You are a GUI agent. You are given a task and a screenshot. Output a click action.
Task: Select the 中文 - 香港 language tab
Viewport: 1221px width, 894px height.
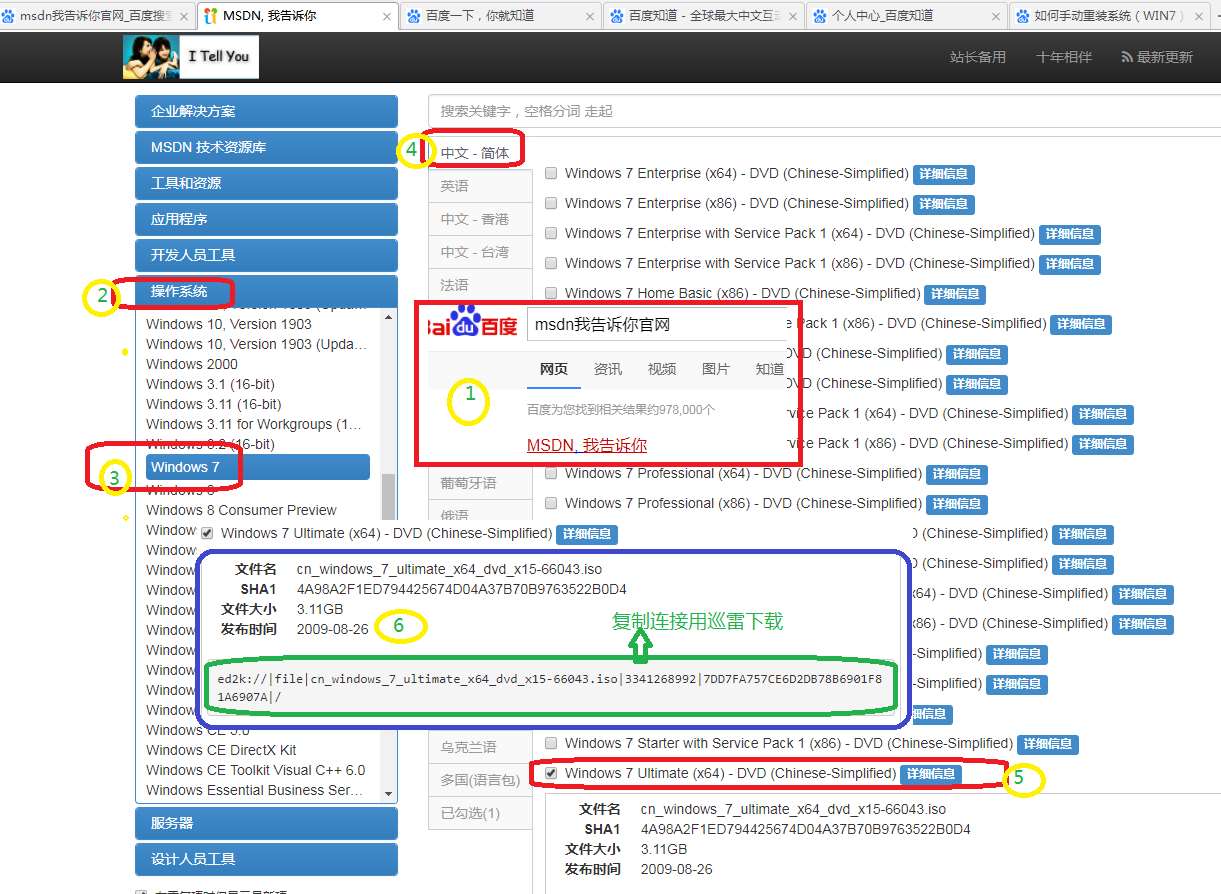click(x=480, y=219)
